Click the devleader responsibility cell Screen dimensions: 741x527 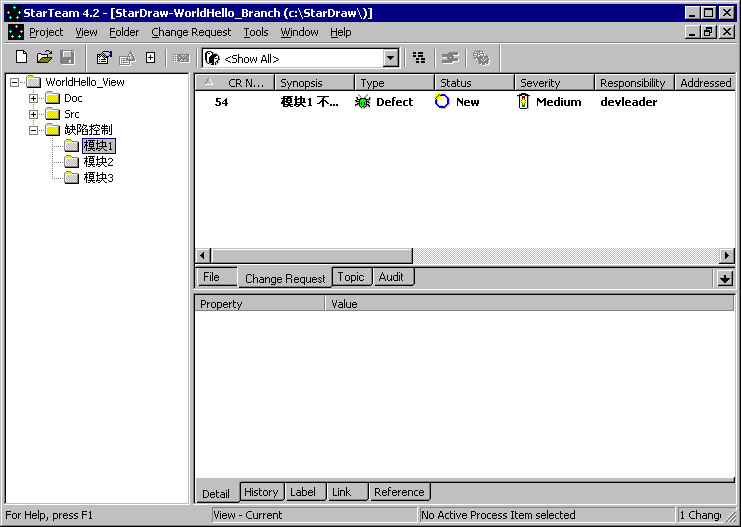click(x=629, y=102)
